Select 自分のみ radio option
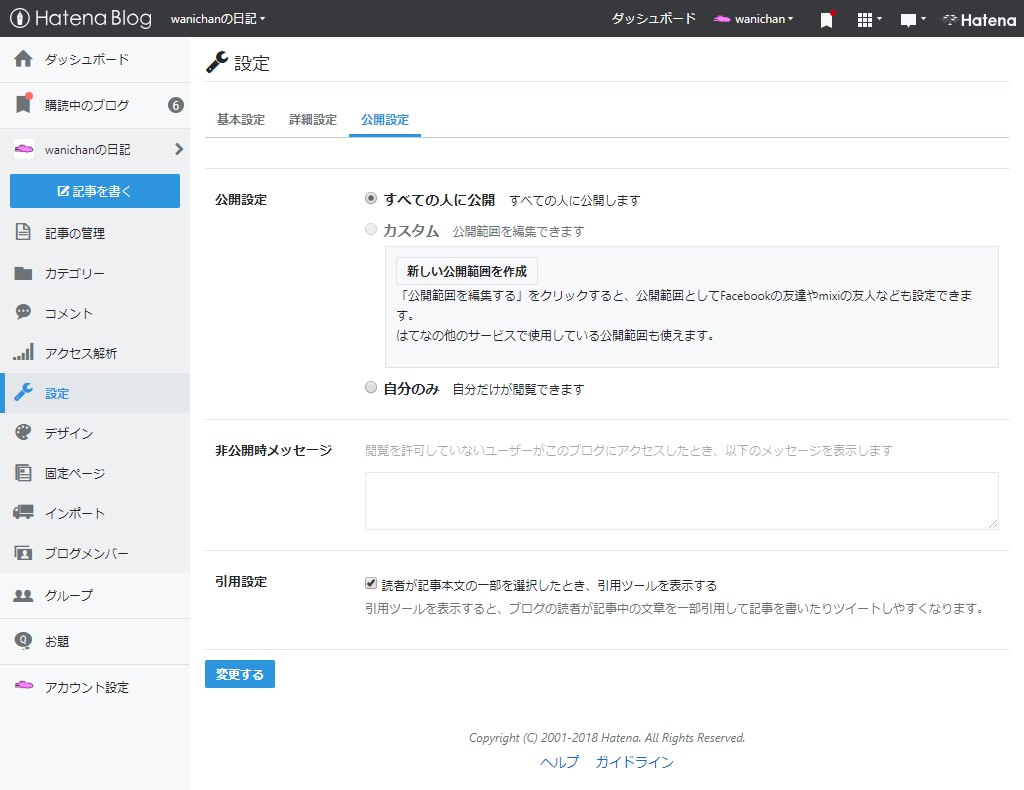 371,387
